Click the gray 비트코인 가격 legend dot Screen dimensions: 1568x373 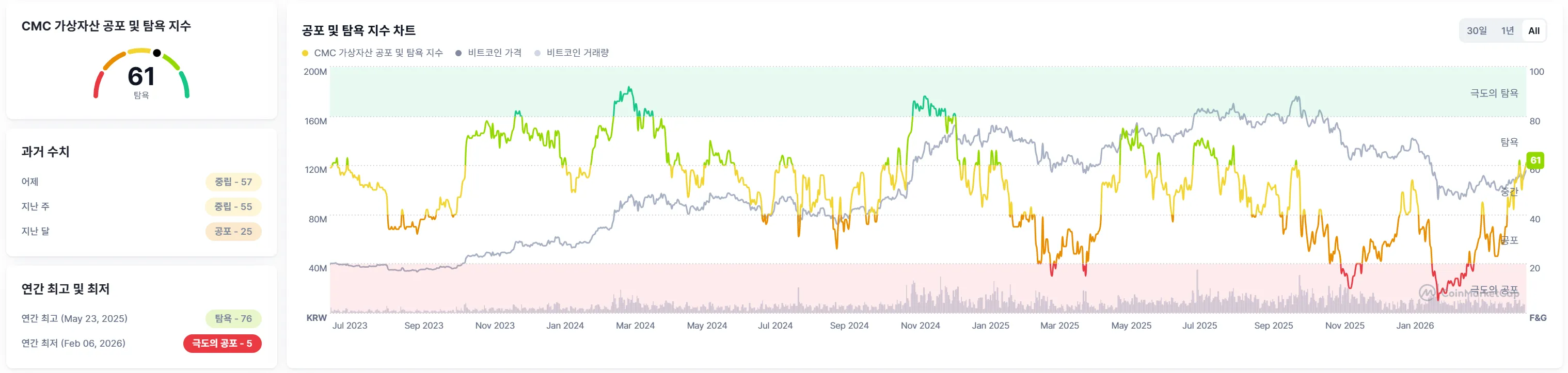(458, 53)
